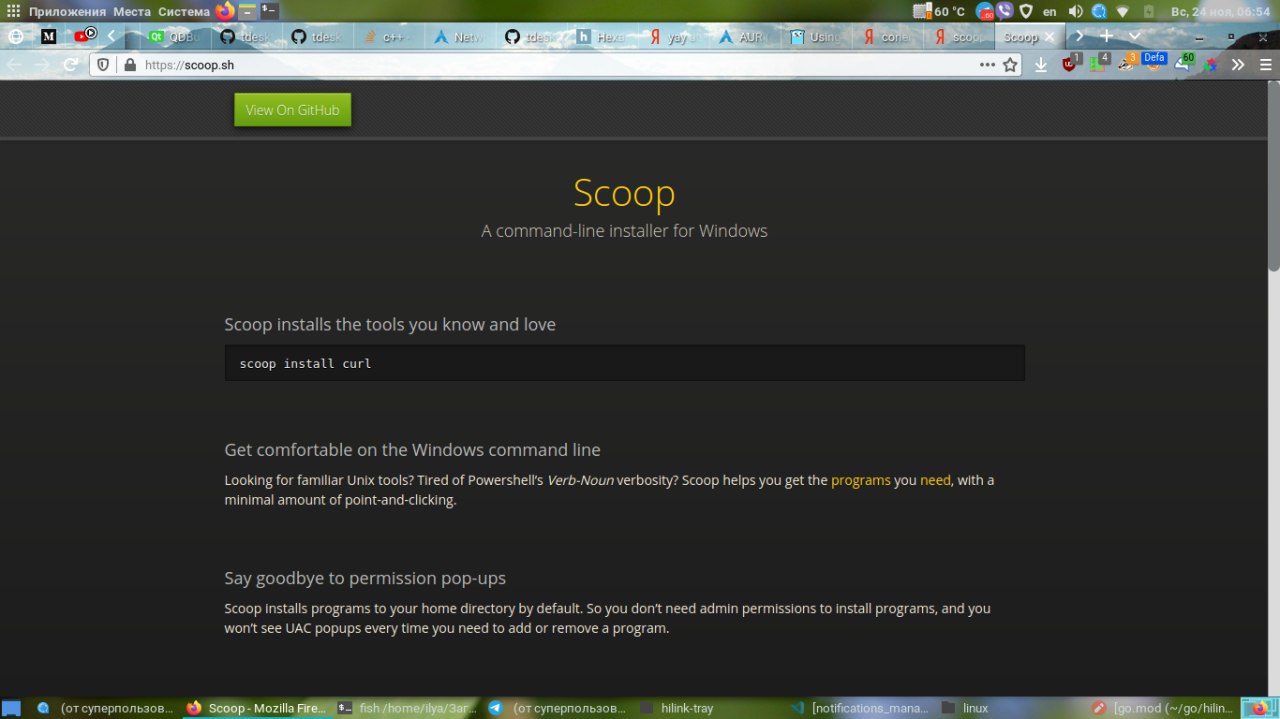This screenshot has height=719, width=1280.
Task: Open the clock and calendar
Action: coord(1221,11)
